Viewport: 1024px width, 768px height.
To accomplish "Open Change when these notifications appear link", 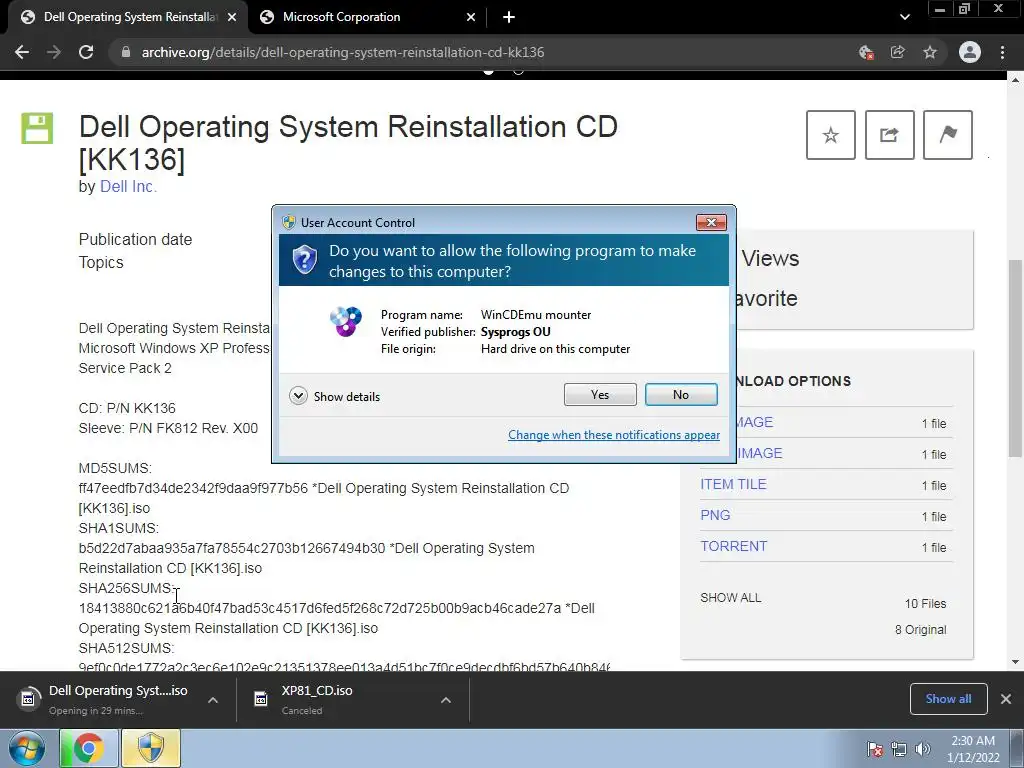I will (x=614, y=435).
